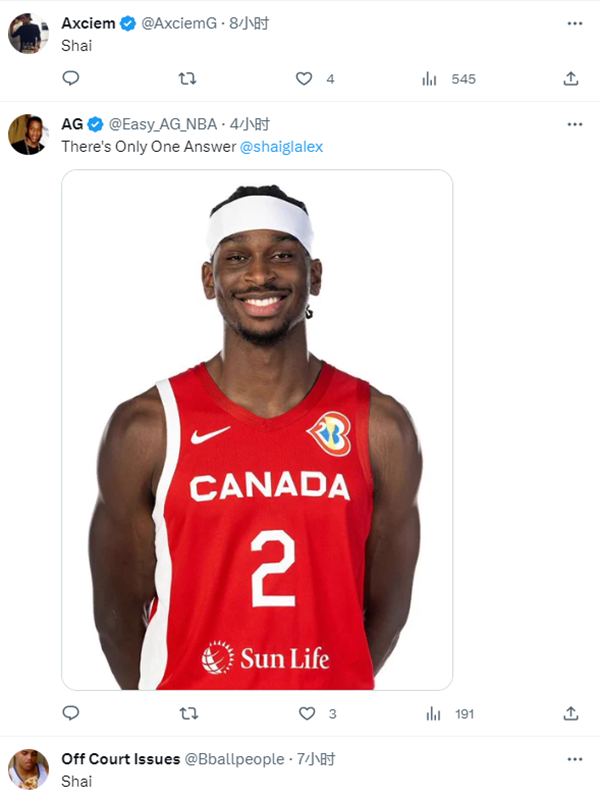
Task: Reply to Axciem's tweet
Action: point(70,78)
